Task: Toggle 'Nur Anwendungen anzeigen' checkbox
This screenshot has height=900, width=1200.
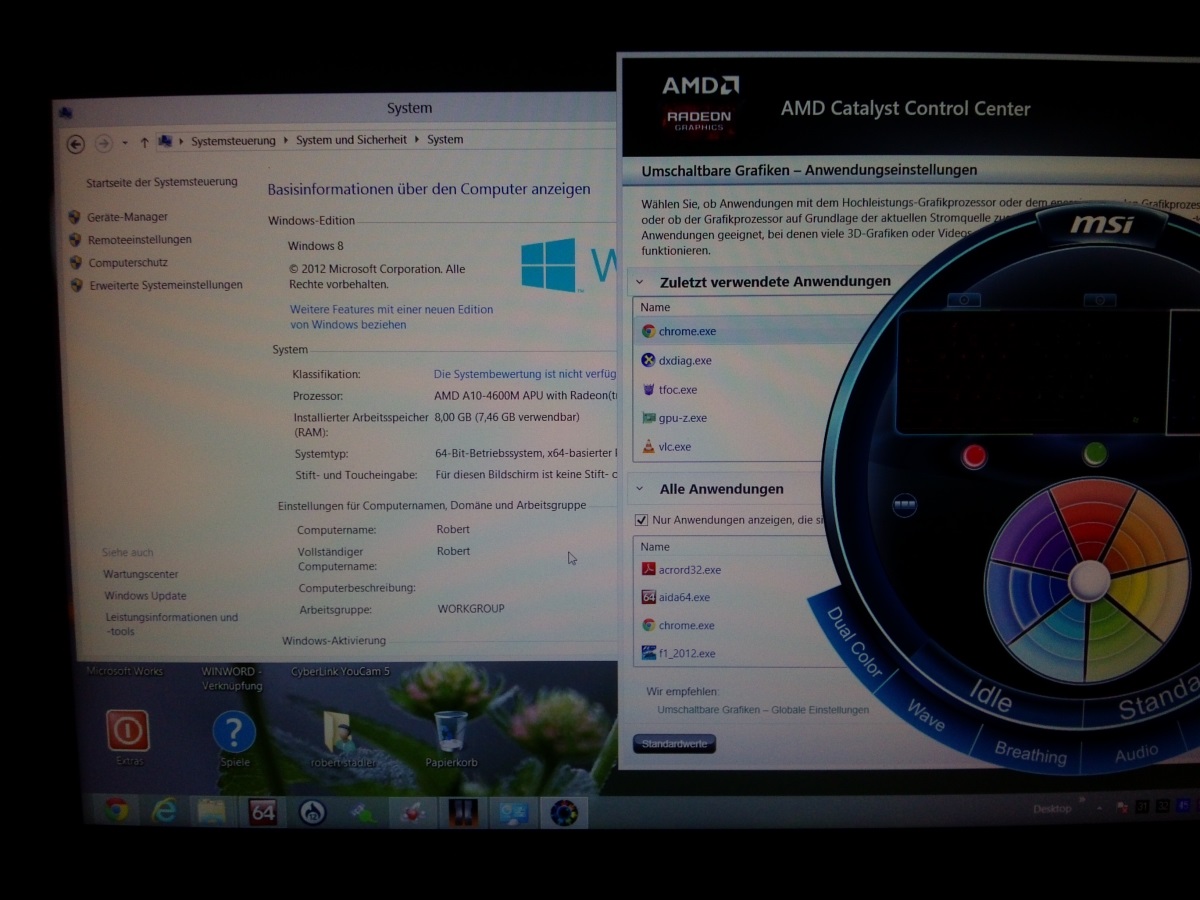Action: [641, 520]
